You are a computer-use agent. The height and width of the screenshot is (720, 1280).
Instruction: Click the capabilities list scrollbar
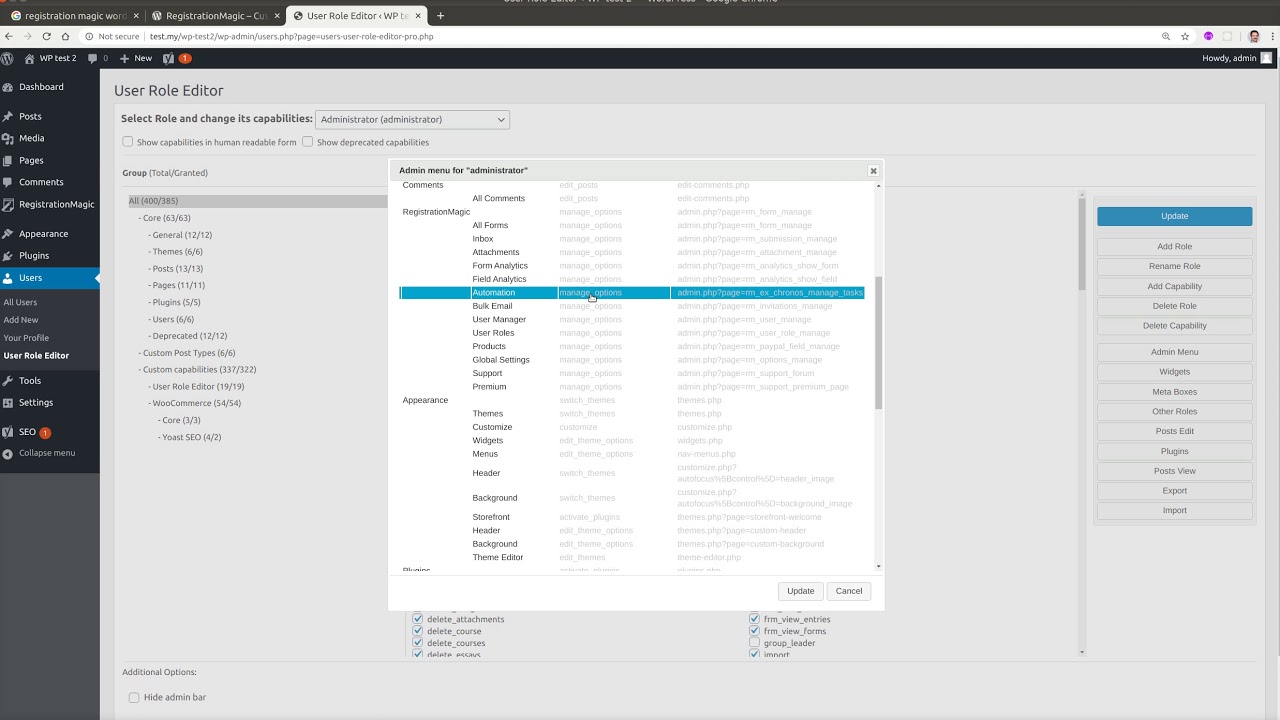coord(1081,245)
